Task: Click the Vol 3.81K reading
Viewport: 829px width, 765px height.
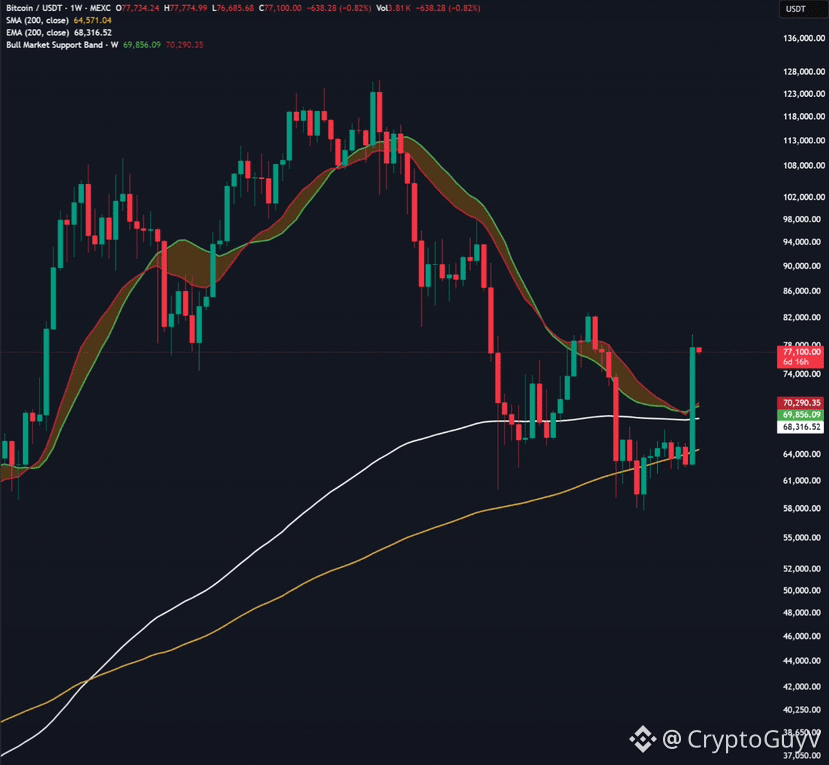Action: coord(393,8)
